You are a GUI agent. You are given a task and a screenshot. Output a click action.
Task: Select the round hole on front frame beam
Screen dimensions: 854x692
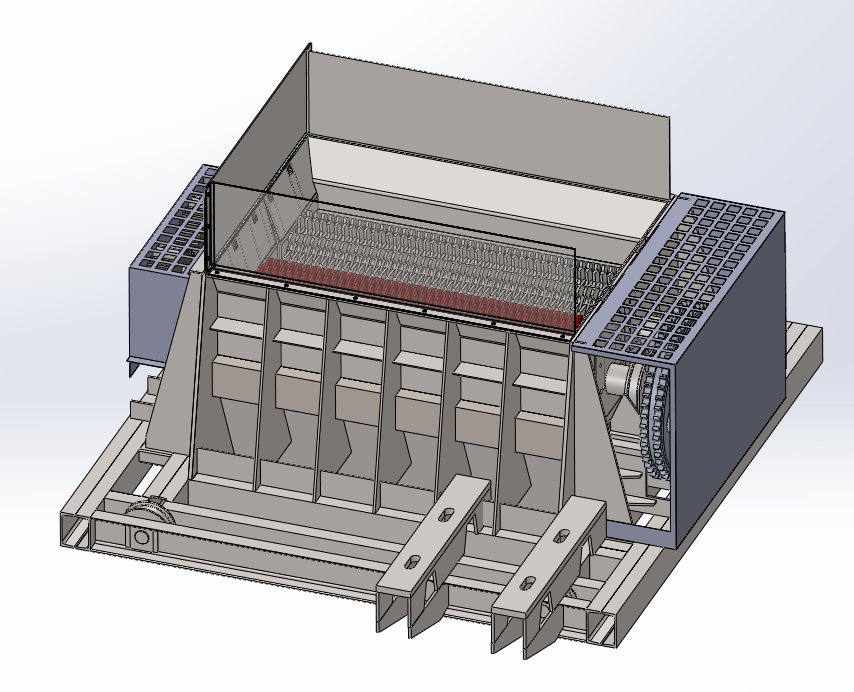[x=142, y=538]
